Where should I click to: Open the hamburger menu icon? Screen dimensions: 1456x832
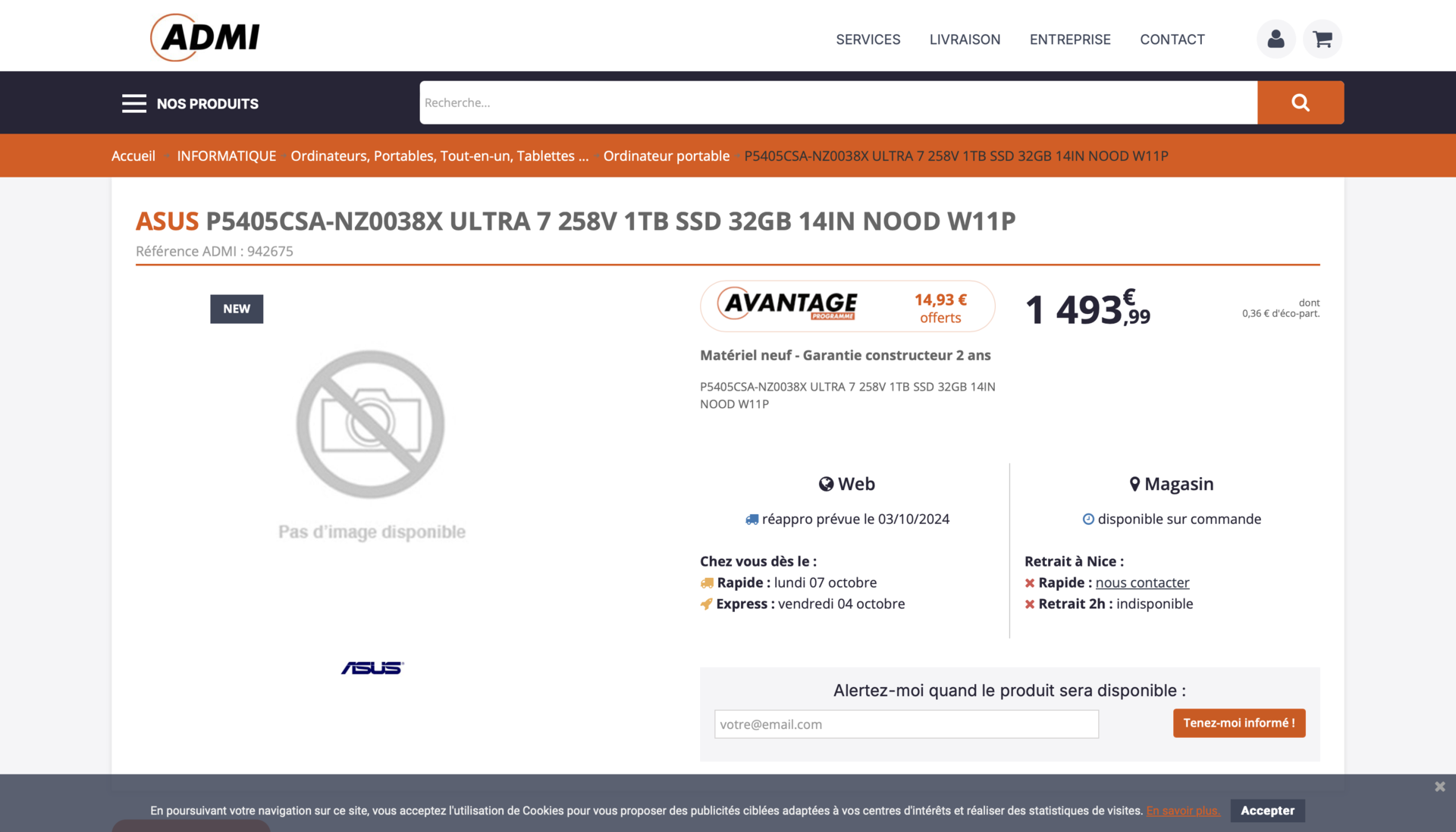[134, 103]
